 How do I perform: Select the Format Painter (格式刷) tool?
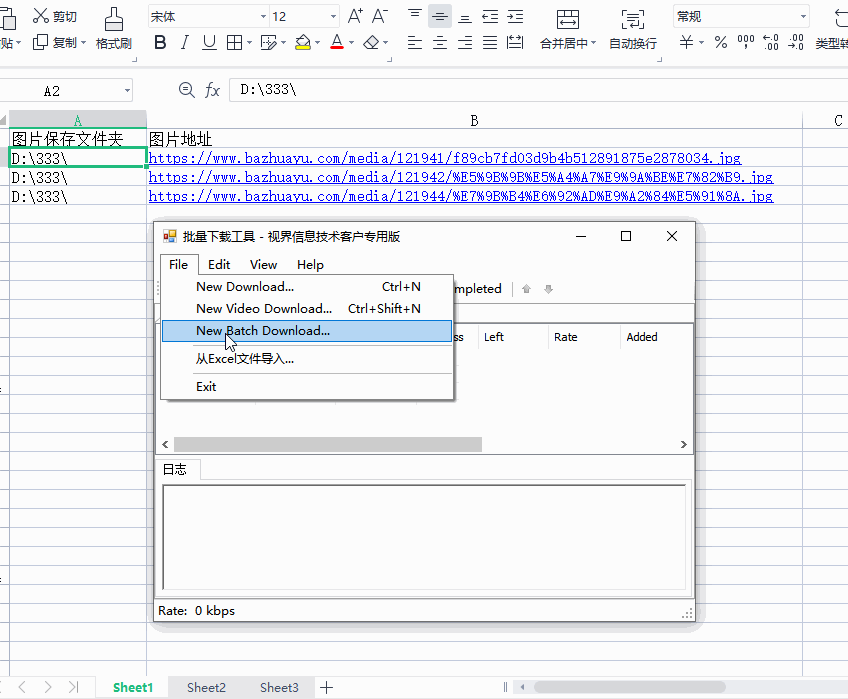pyautogui.click(x=114, y=29)
